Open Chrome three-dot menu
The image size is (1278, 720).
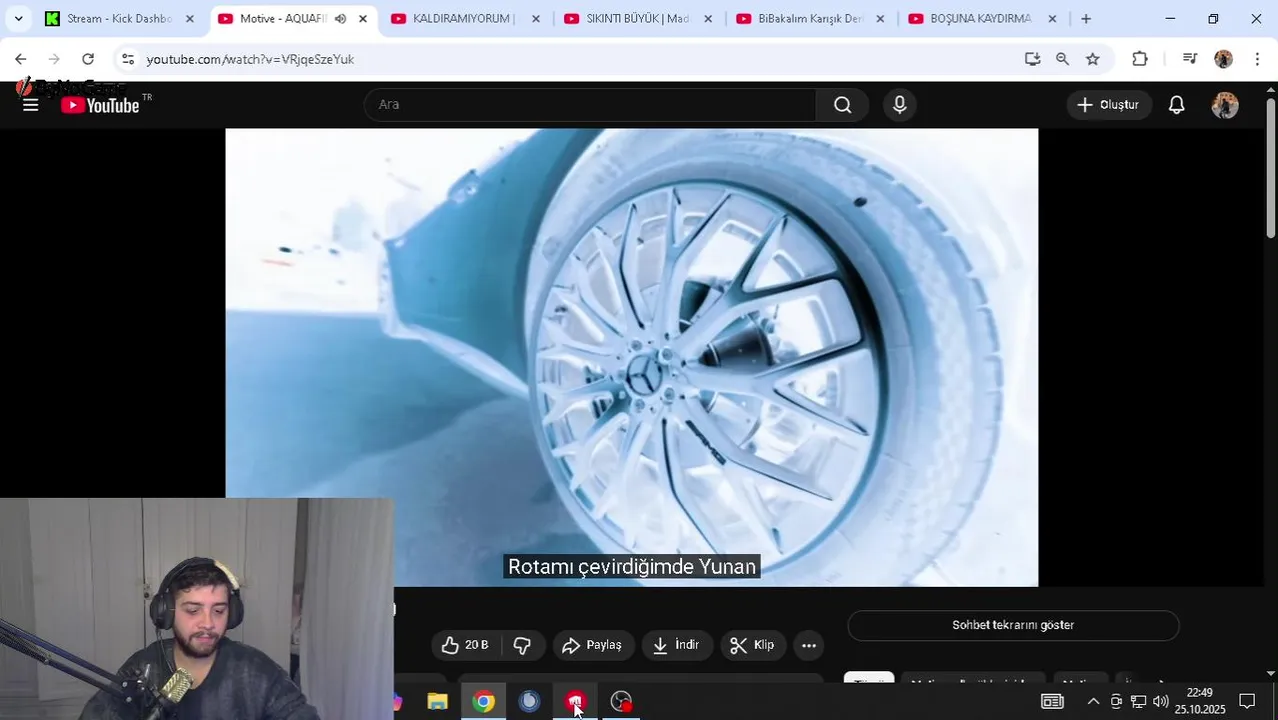point(1257,59)
